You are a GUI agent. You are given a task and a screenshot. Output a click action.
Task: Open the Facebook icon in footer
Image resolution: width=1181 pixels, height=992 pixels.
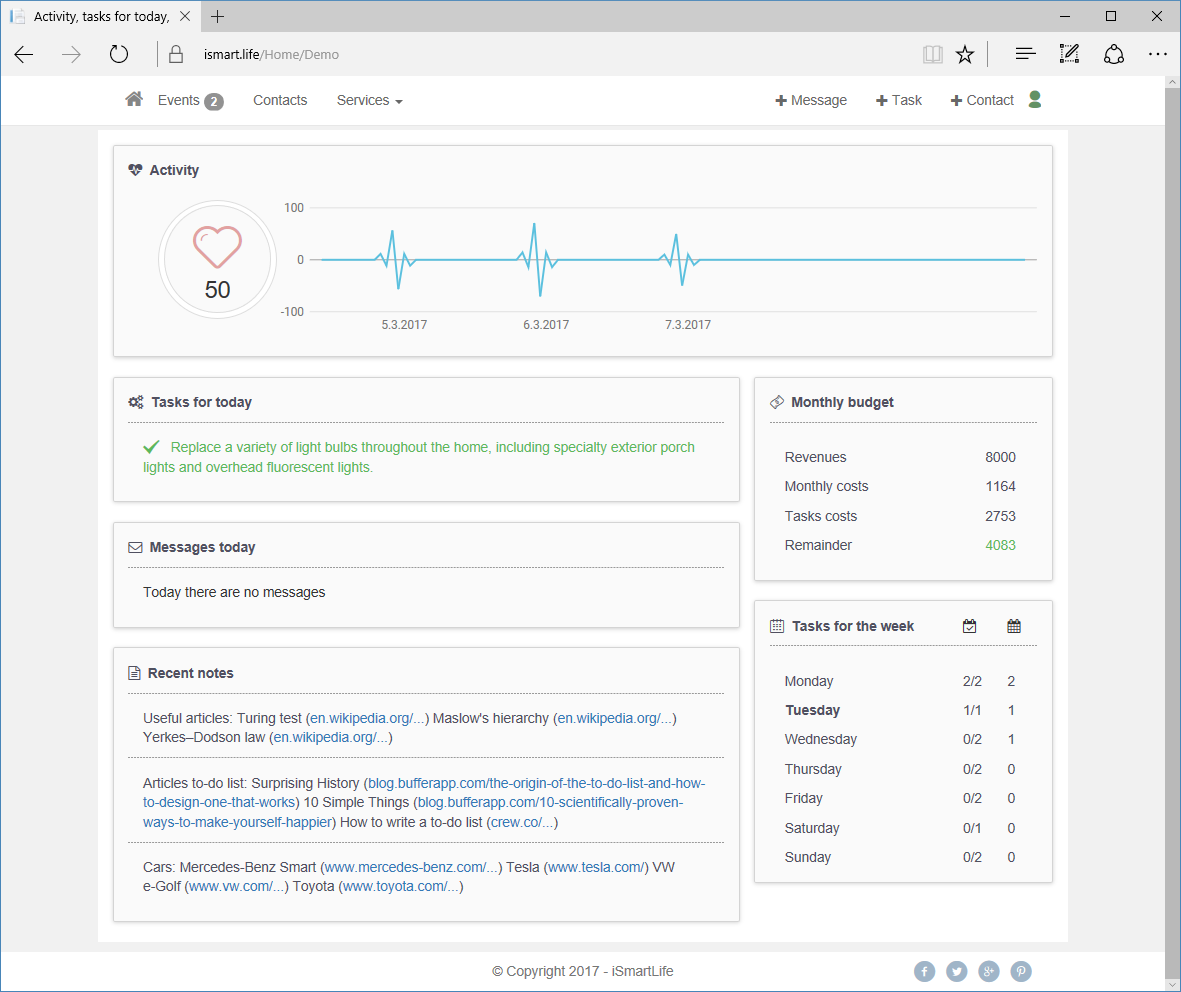coord(925,972)
